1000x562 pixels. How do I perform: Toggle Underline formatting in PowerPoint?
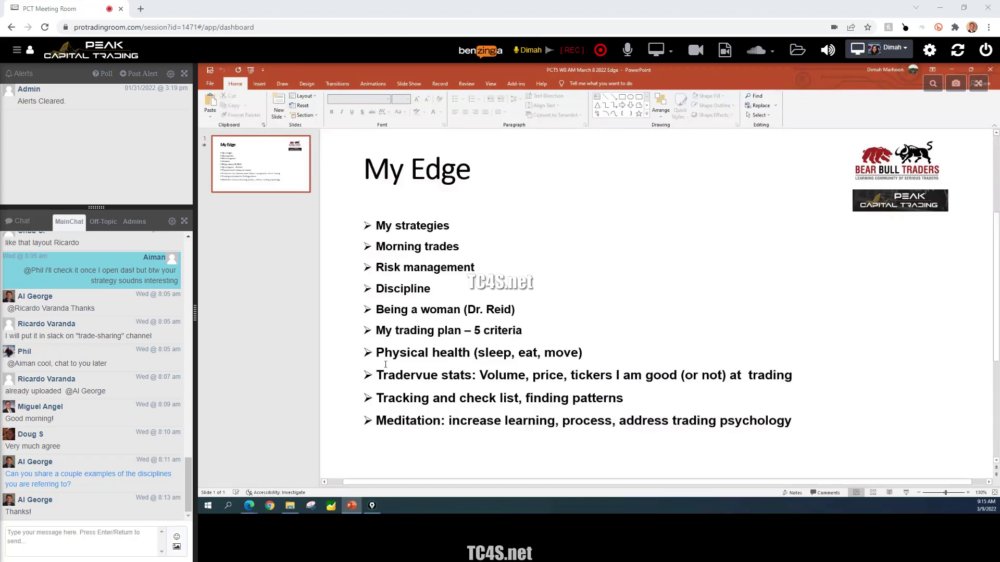click(x=352, y=112)
